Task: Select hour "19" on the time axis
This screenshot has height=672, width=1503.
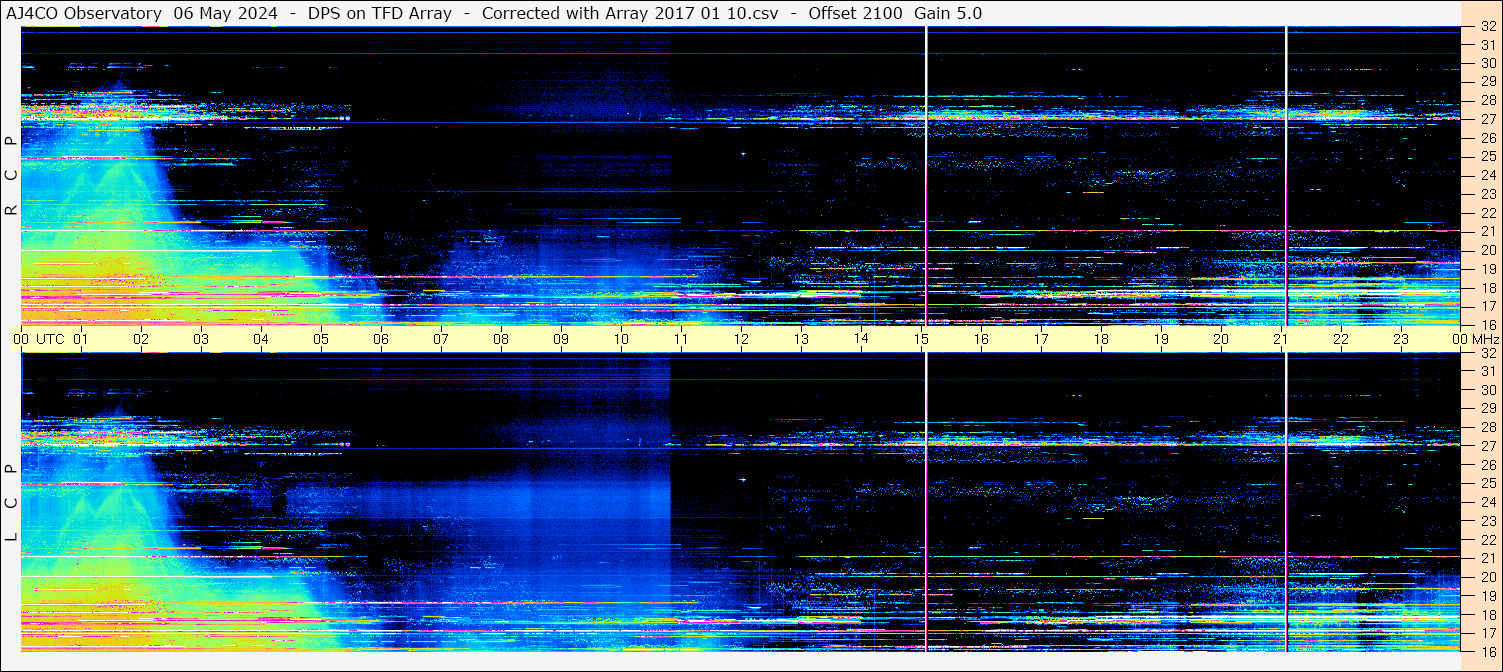Action: click(1161, 340)
